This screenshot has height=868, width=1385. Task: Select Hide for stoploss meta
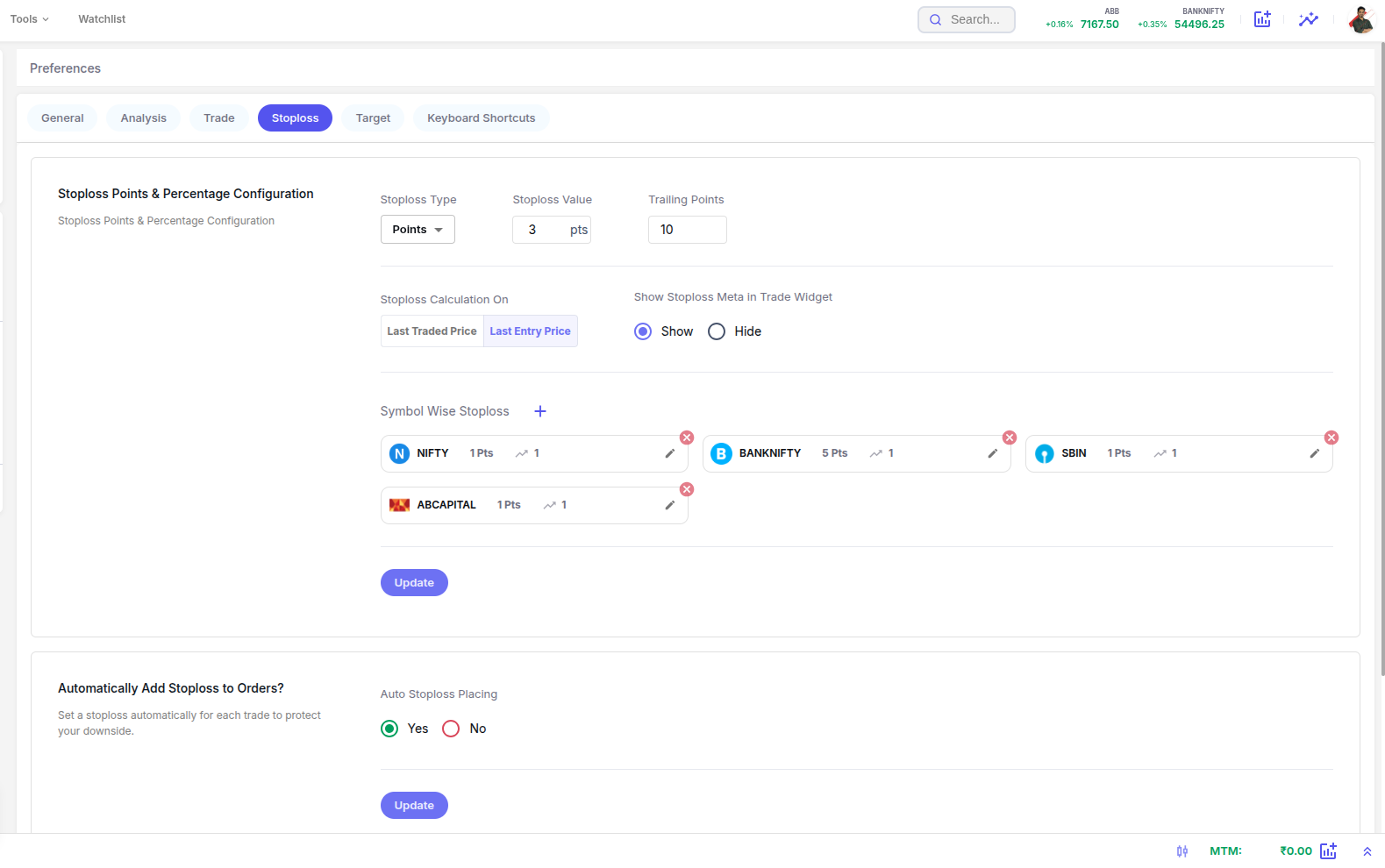pyautogui.click(x=717, y=331)
